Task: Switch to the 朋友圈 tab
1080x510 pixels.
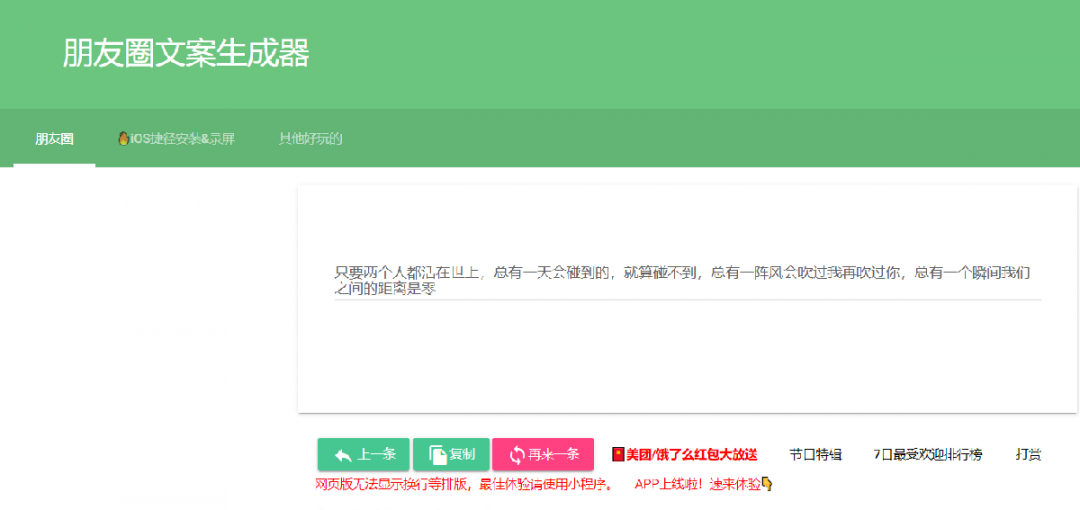Action: pos(54,139)
